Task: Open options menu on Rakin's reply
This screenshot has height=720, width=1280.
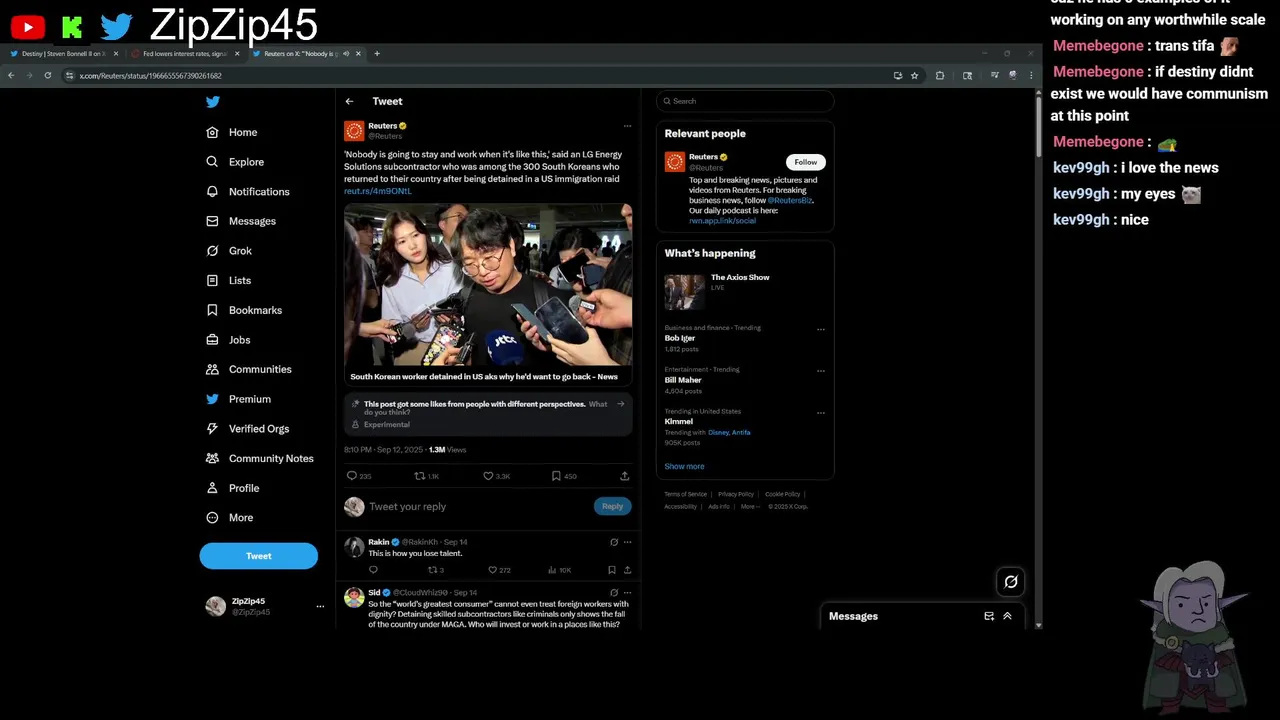Action: pyautogui.click(x=627, y=542)
